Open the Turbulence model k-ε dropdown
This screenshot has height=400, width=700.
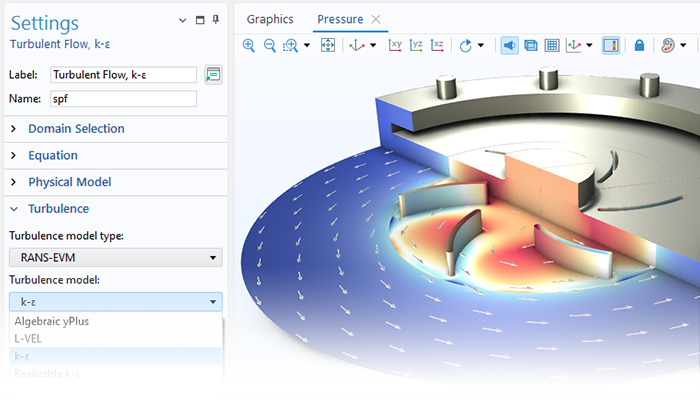116,302
